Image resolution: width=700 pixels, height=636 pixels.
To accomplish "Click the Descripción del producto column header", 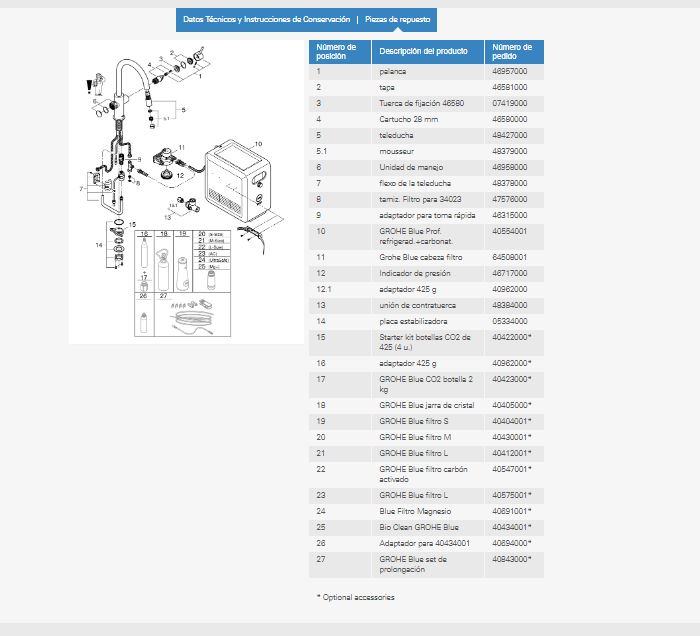I will coord(428,52).
